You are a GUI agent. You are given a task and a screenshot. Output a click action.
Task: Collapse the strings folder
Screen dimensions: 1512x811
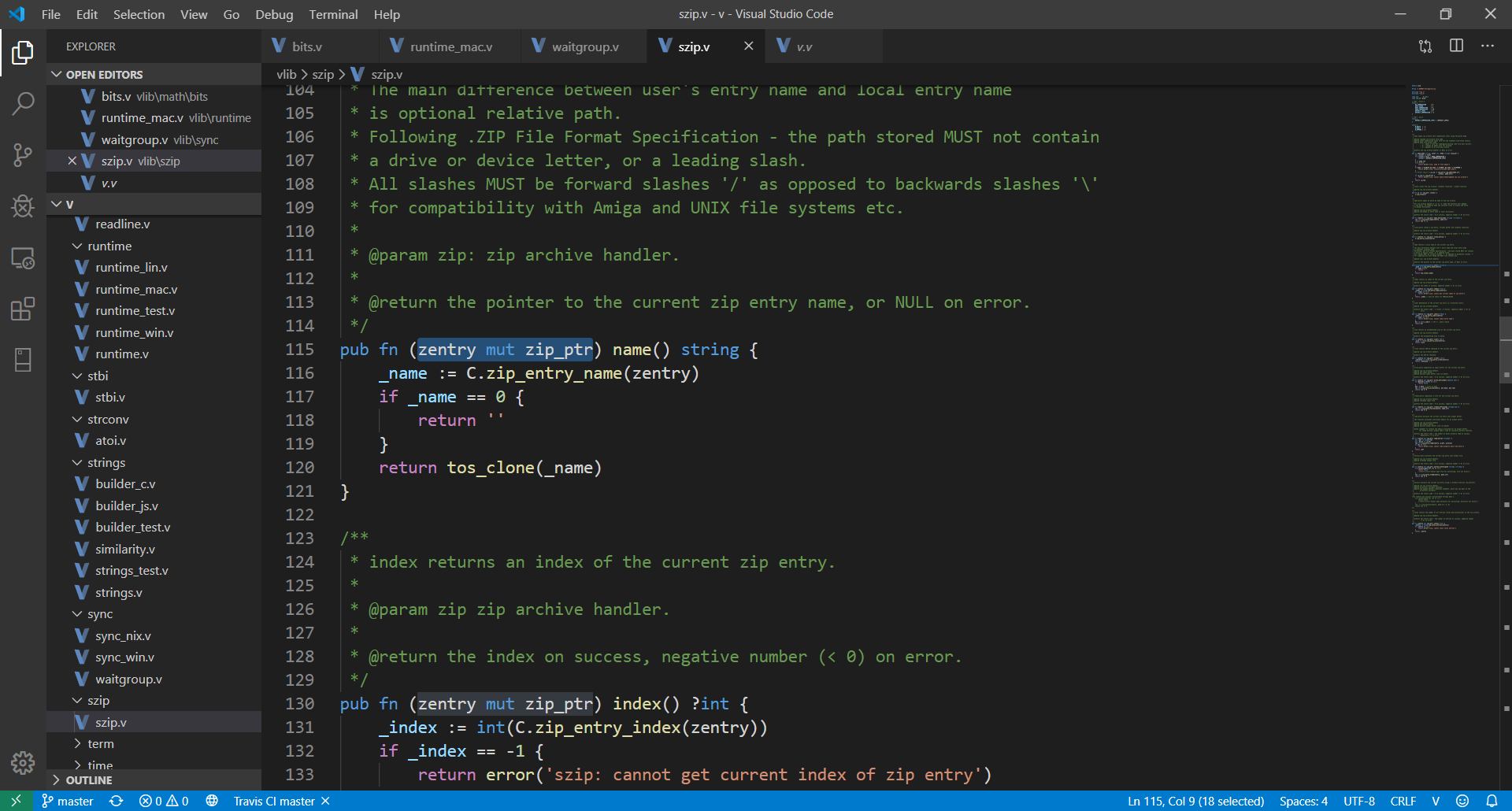154,462
